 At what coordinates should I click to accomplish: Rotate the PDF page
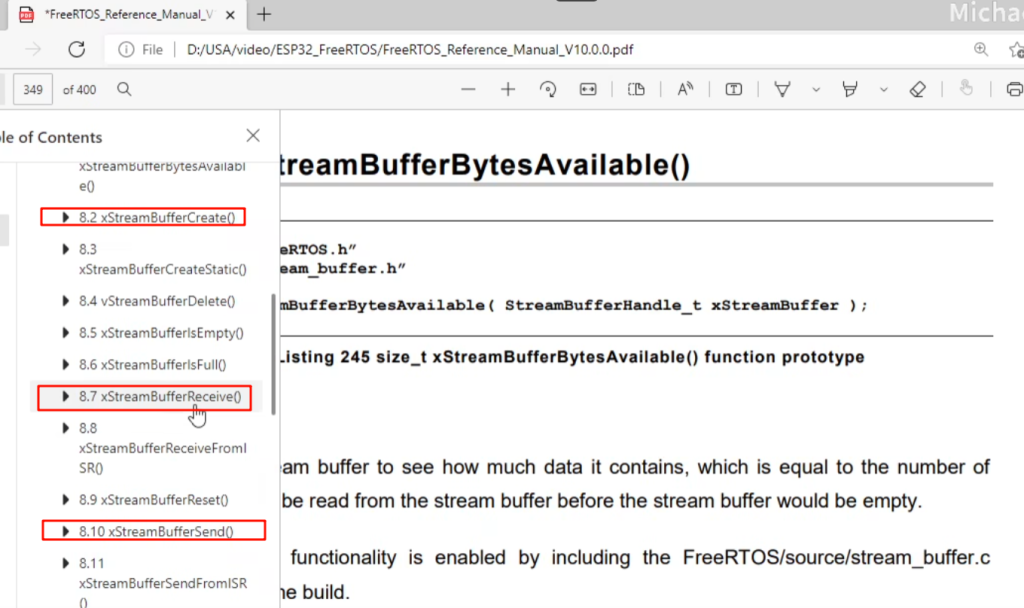coord(548,89)
